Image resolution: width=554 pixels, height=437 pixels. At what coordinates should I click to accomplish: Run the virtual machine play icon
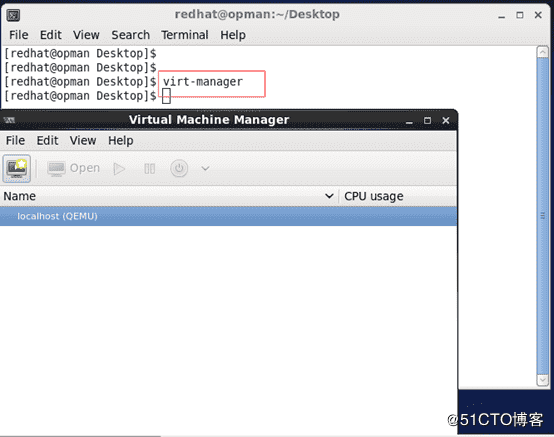click(x=119, y=169)
